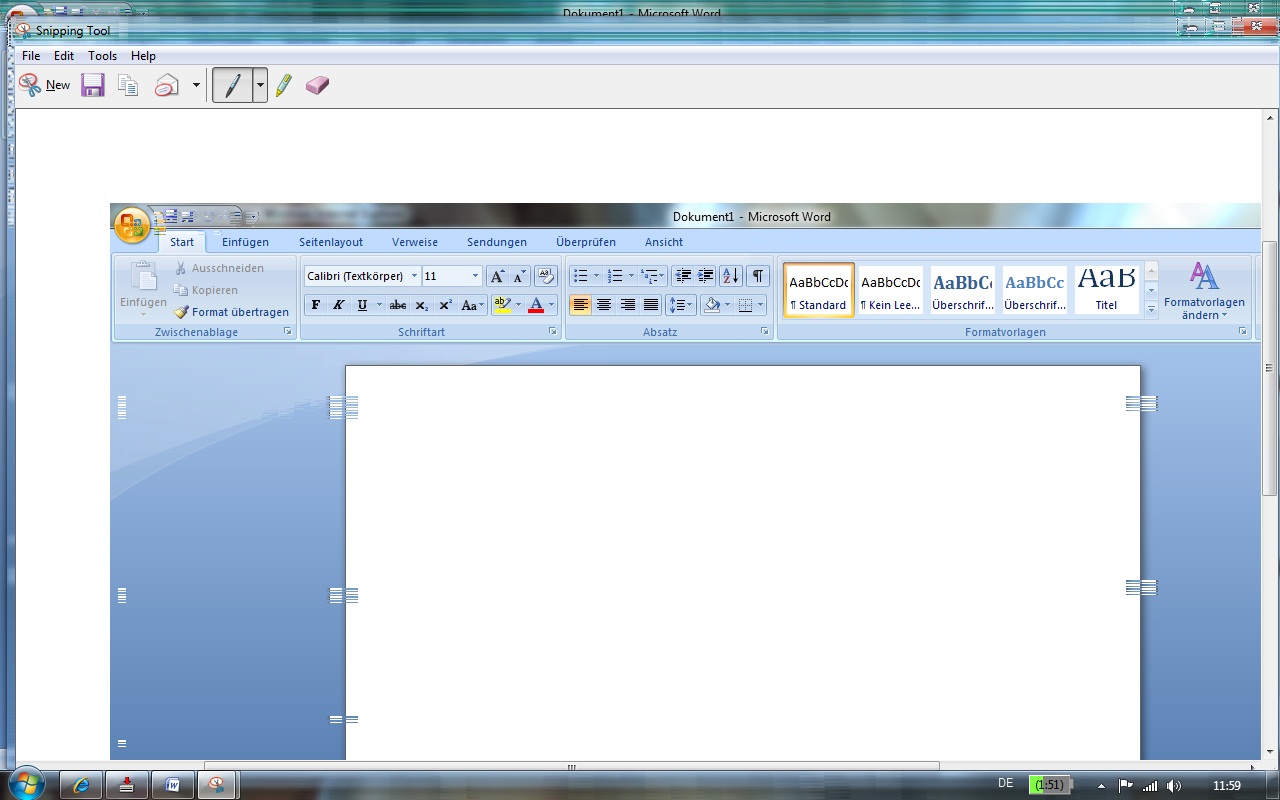Click the increase indent icon
Image resolution: width=1280 pixels, height=800 pixels.
705,276
